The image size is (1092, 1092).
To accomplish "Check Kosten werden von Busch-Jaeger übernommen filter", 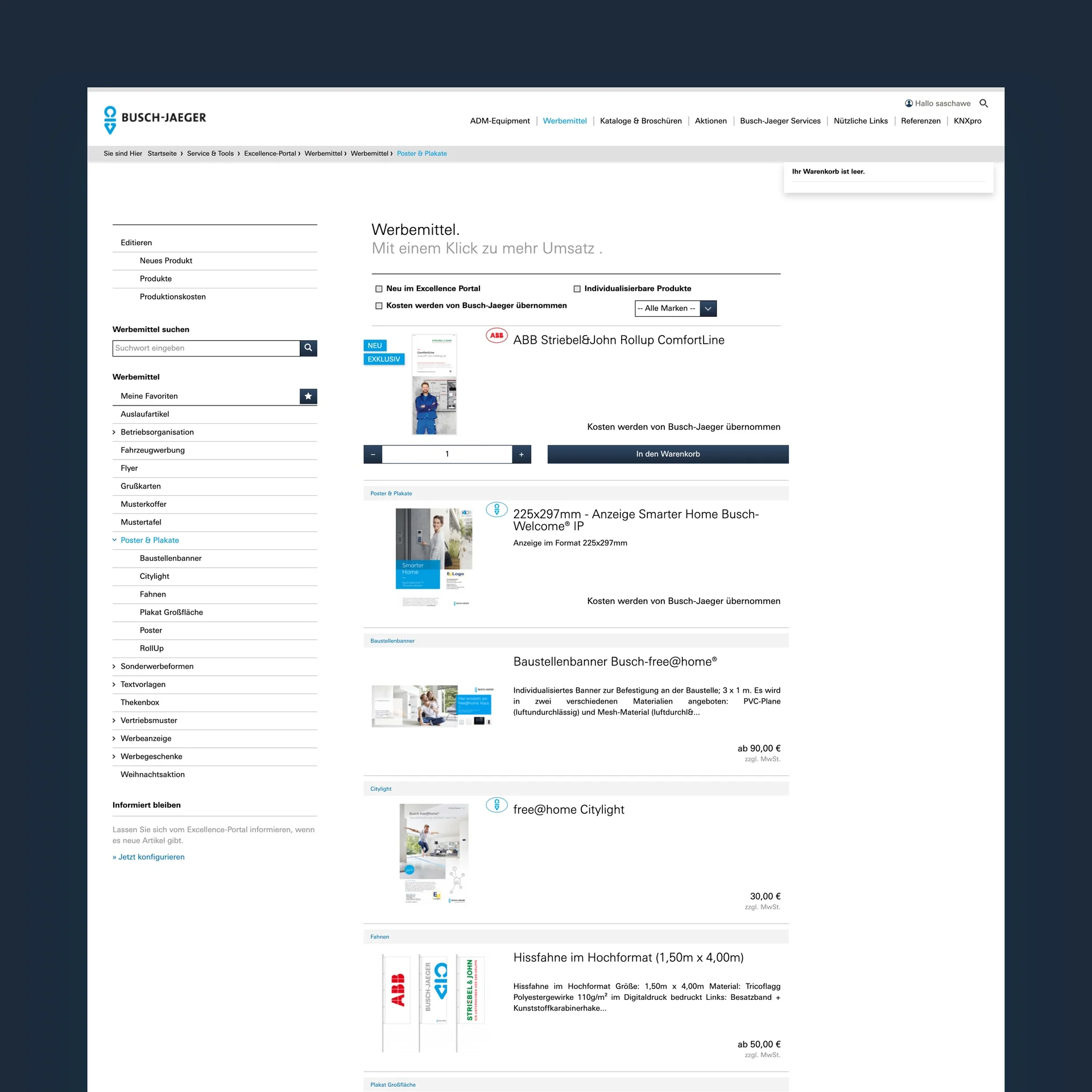I will click(379, 306).
